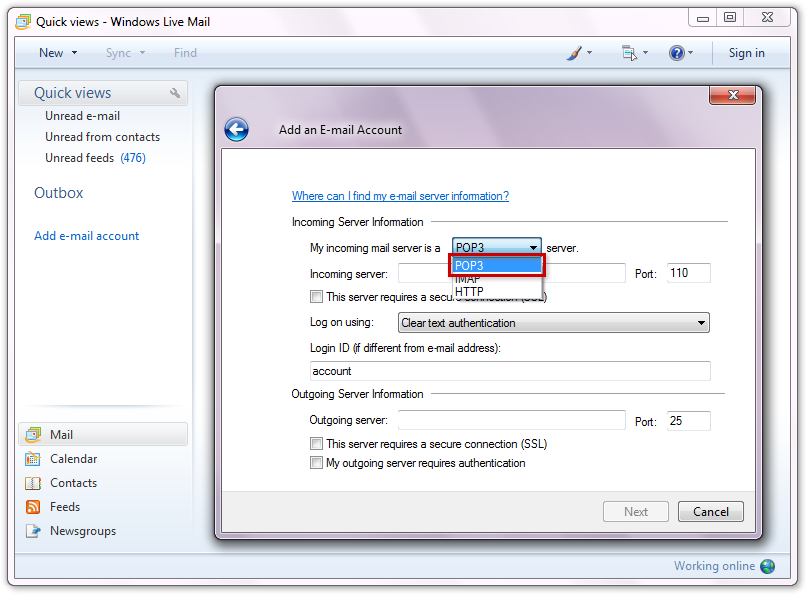
Task: Open the e-mail server information help link
Action: coord(400,196)
